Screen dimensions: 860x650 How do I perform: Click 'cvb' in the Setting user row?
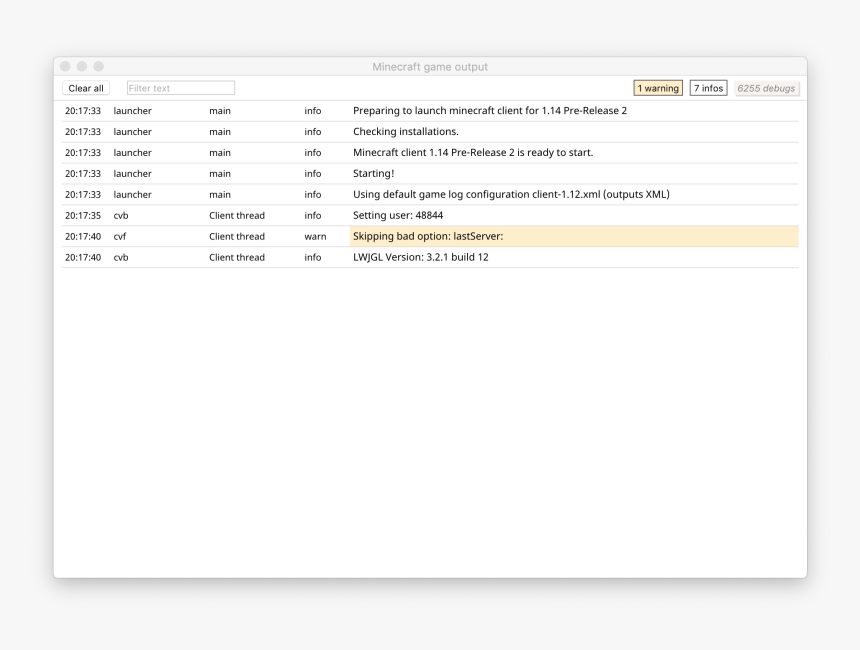[x=121, y=216]
